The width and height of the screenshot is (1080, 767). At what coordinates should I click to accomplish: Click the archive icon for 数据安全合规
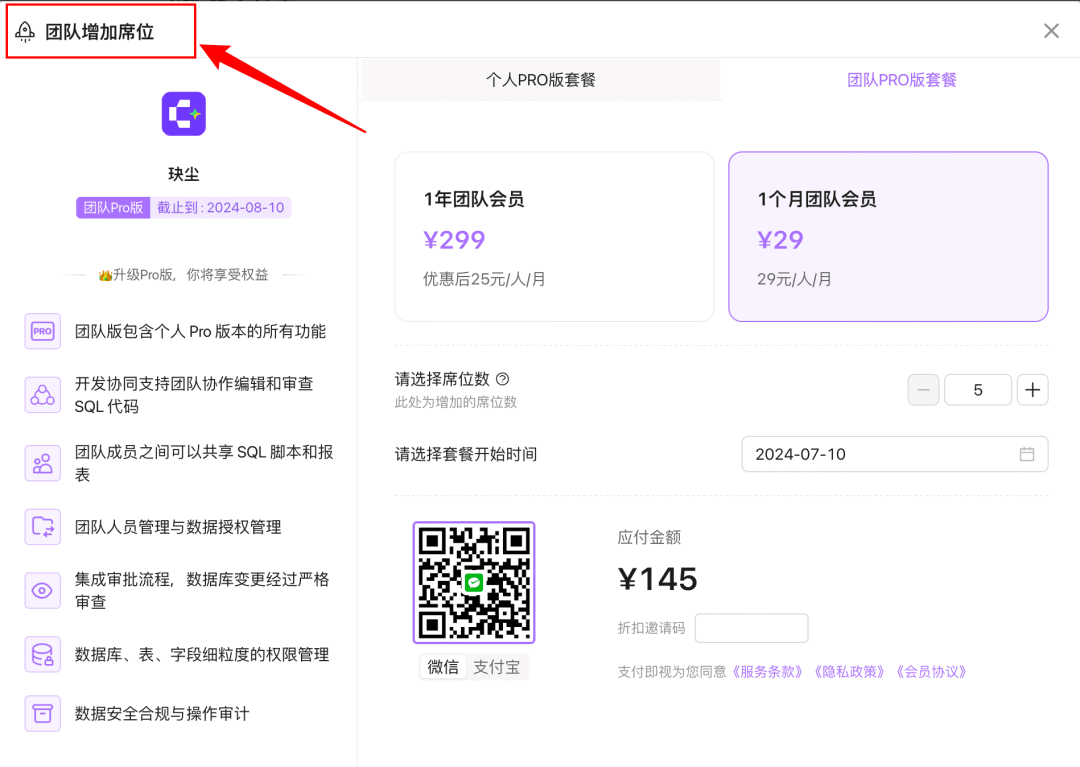43,713
